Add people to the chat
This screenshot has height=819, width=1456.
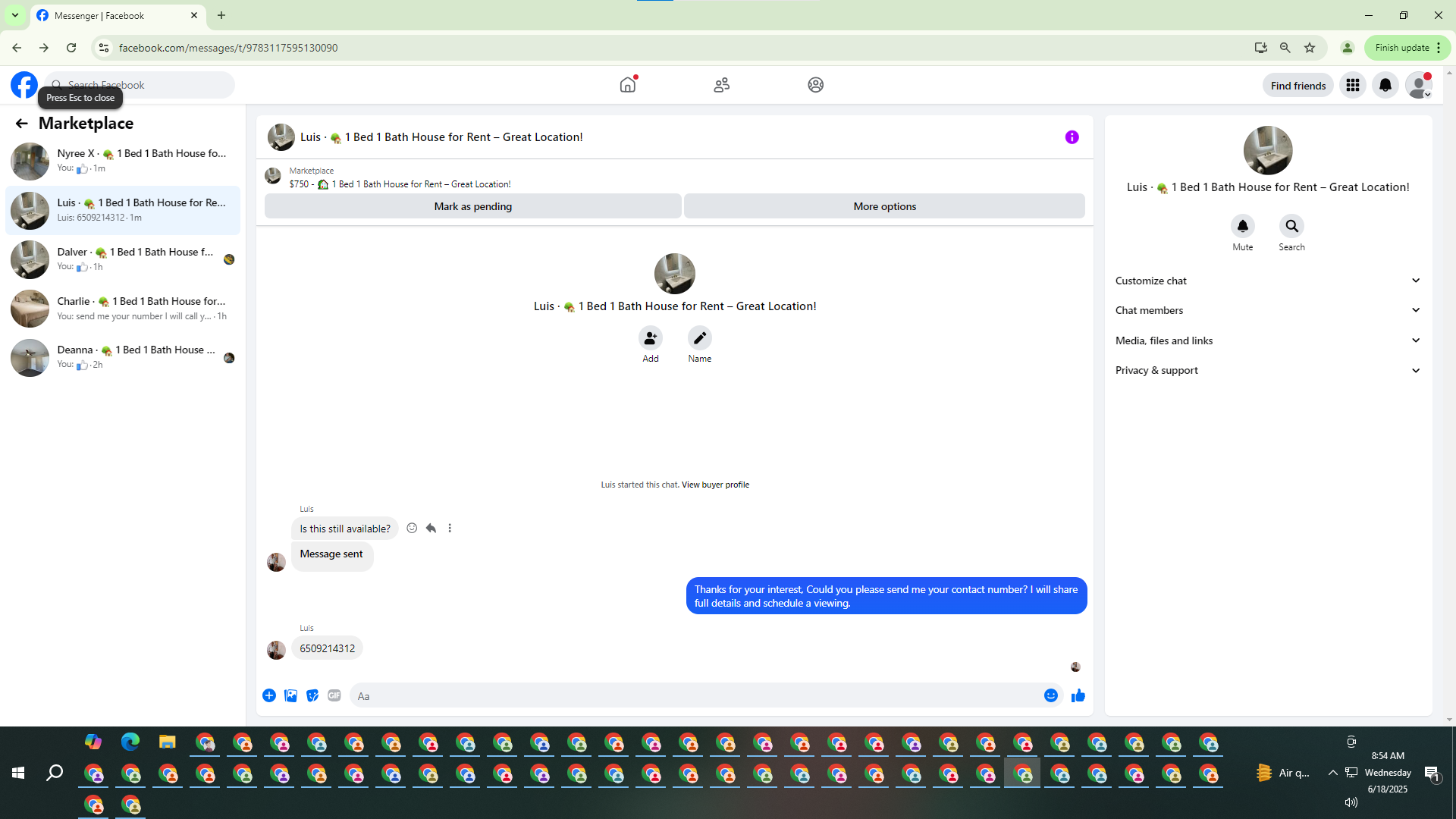click(x=651, y=338)
